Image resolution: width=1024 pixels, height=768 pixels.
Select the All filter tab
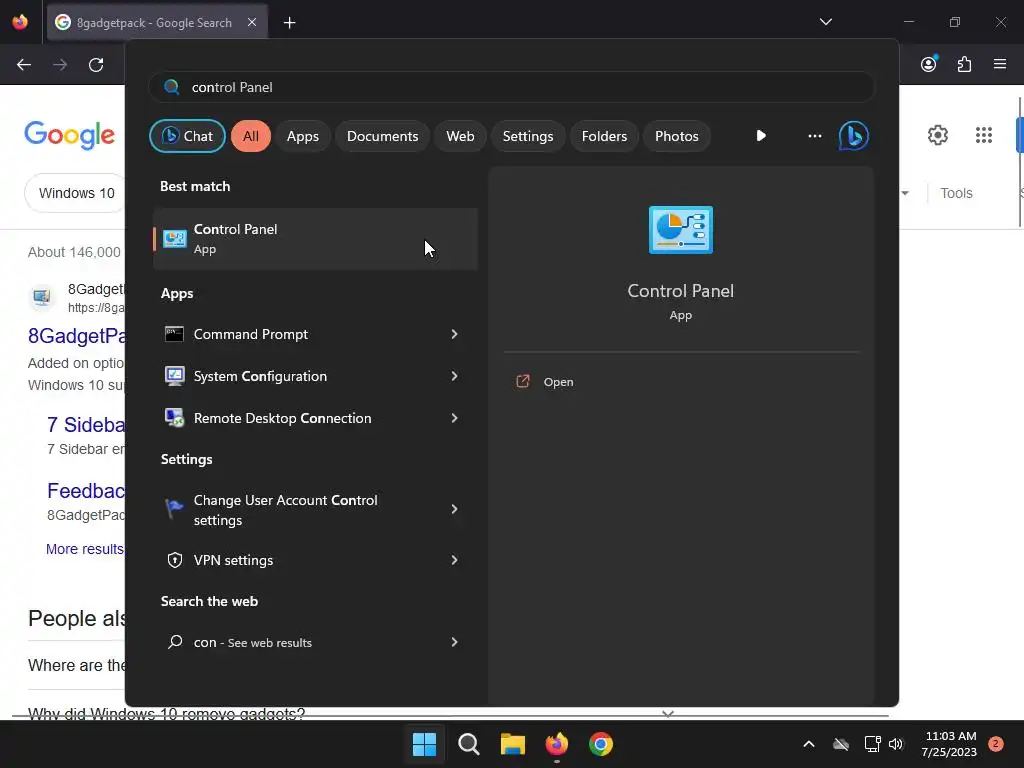coord(251,136)
